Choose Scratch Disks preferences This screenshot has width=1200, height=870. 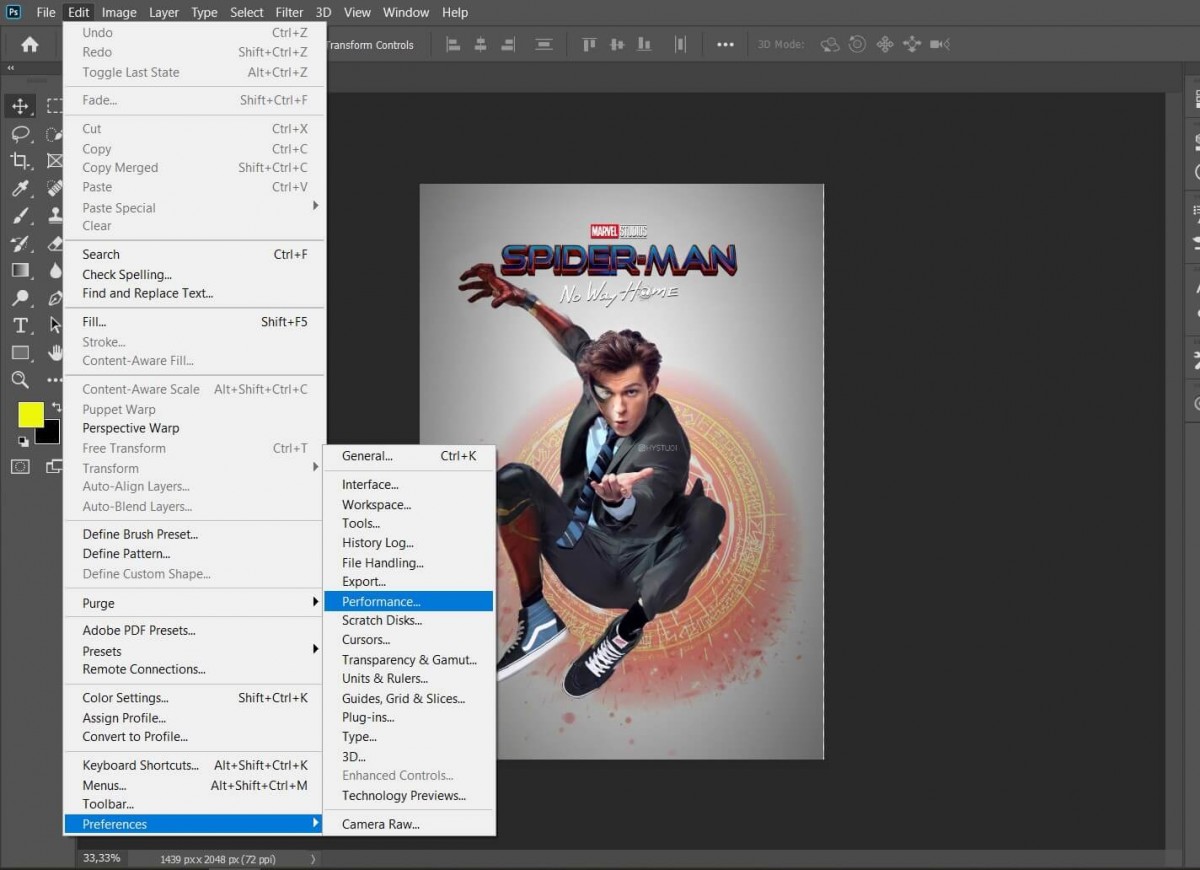point(409,620)
